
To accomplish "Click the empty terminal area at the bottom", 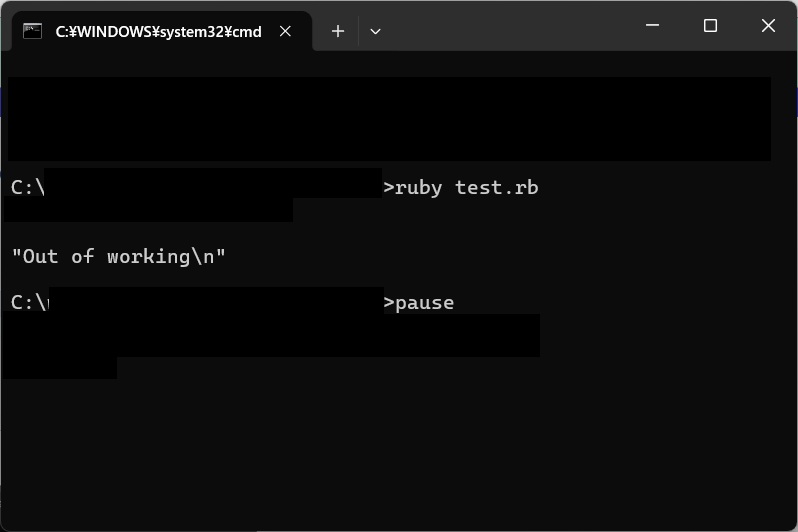I will tap(400, 460).
